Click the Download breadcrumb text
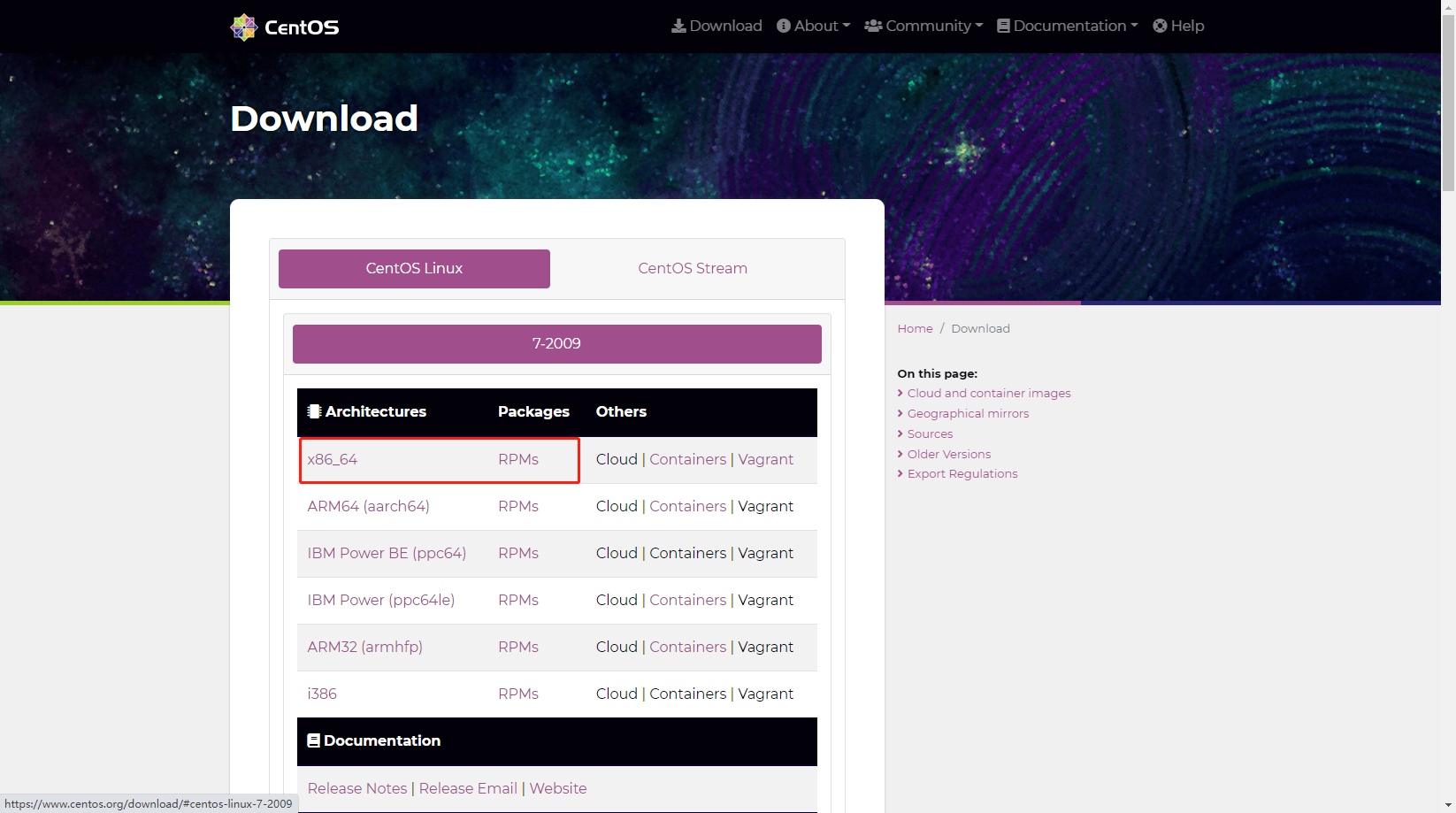The width and height of the screenshot is (1456, 813). pos(980,328)
